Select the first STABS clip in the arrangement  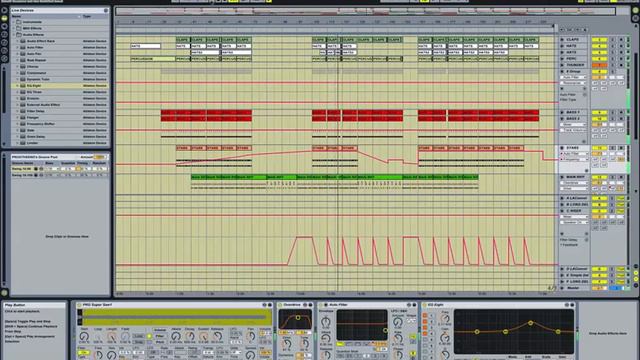(183, 148)
